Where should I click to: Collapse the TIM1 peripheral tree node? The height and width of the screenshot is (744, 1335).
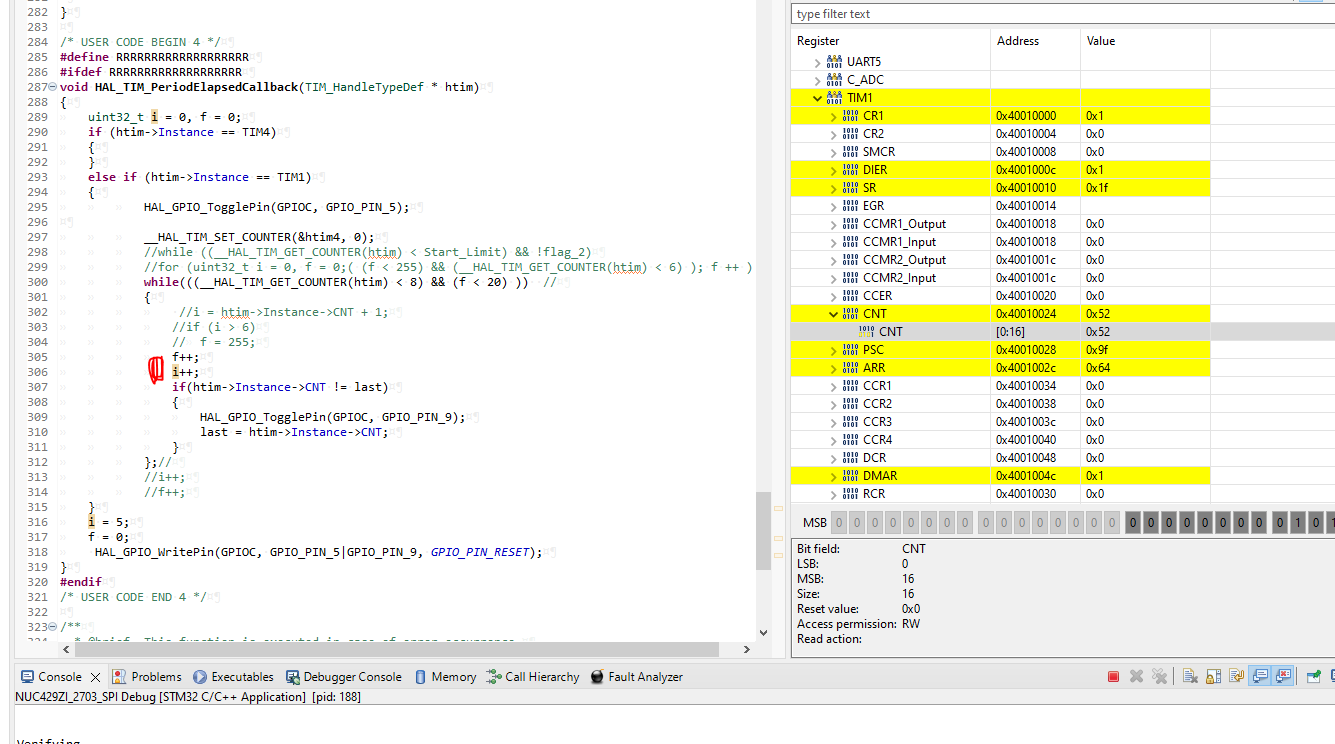tap(817, 98)
